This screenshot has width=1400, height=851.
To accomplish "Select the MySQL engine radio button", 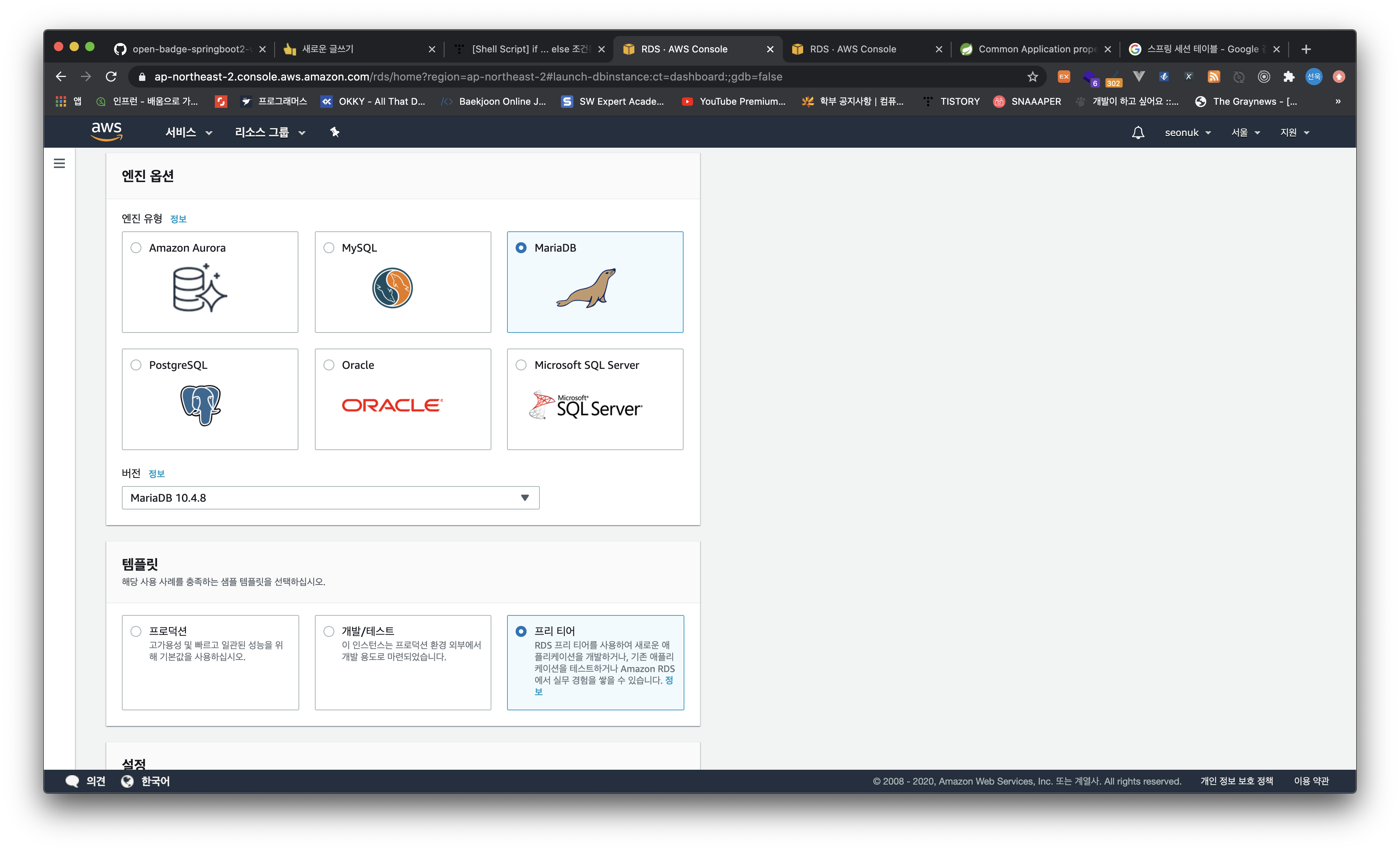I will point(329,248).
